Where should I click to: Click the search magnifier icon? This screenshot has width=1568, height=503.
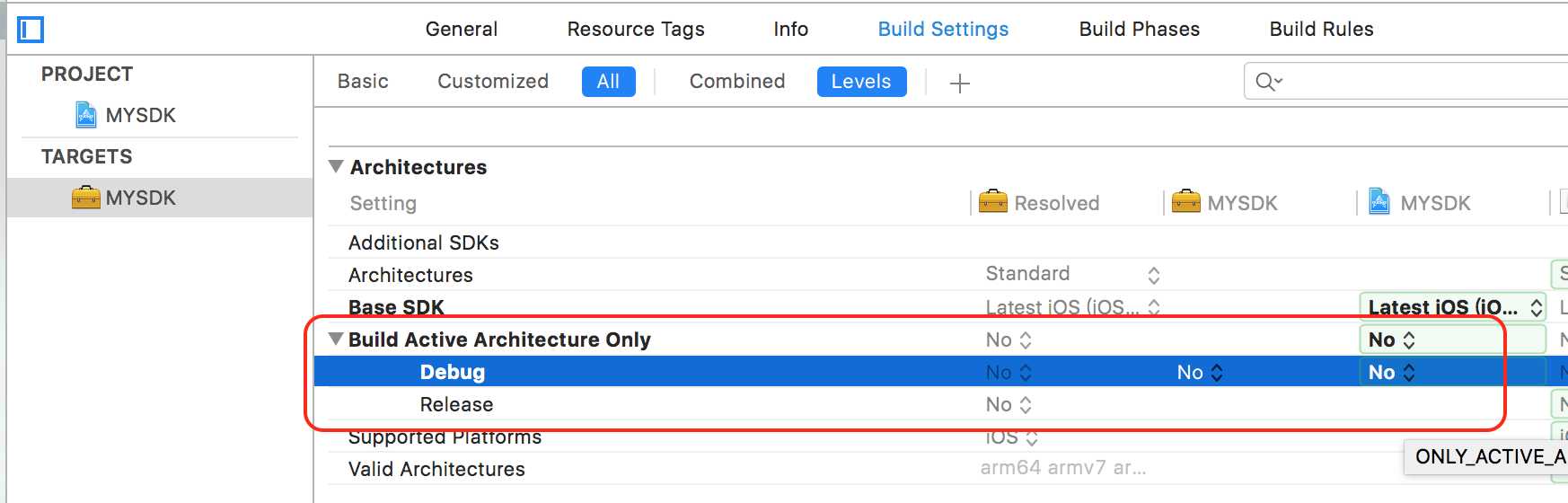click(x=1267, y=82)
